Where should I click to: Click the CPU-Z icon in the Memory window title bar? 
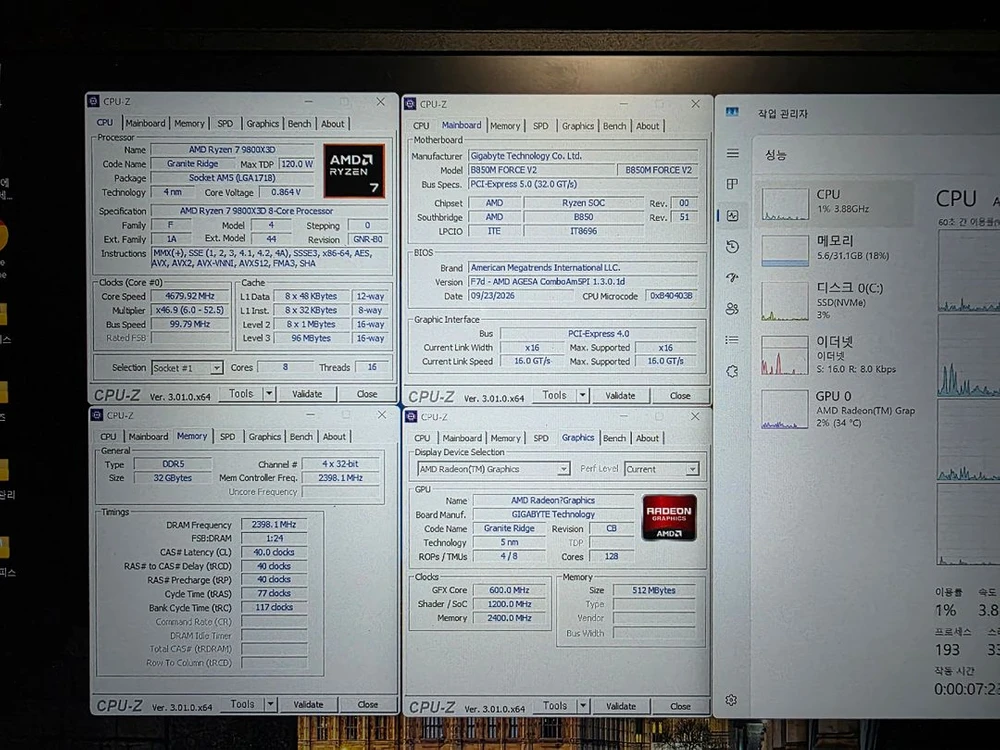(97, 415)
